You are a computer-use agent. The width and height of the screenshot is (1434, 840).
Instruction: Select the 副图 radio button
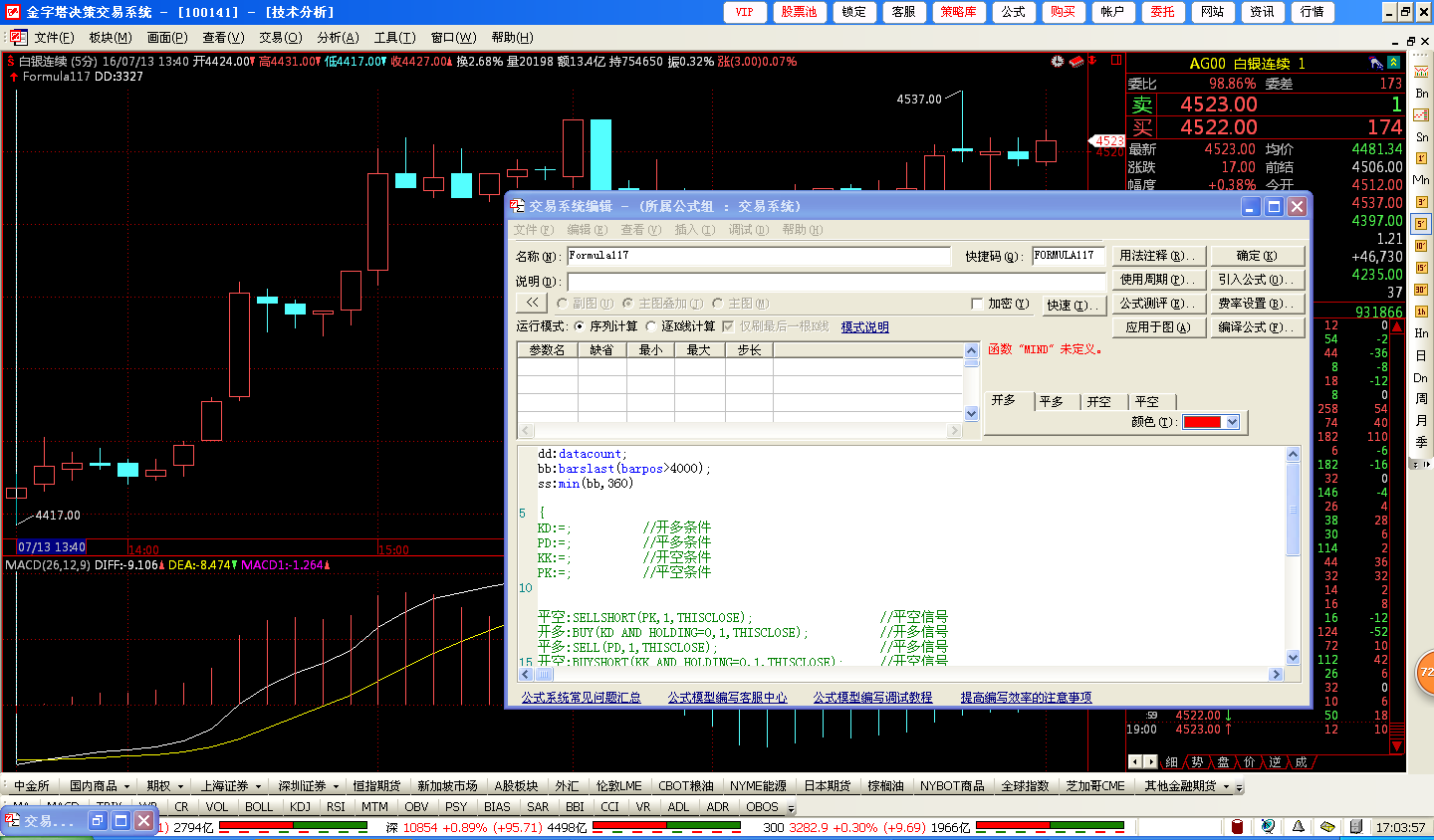pyautogui.click(x=563, y=304)
